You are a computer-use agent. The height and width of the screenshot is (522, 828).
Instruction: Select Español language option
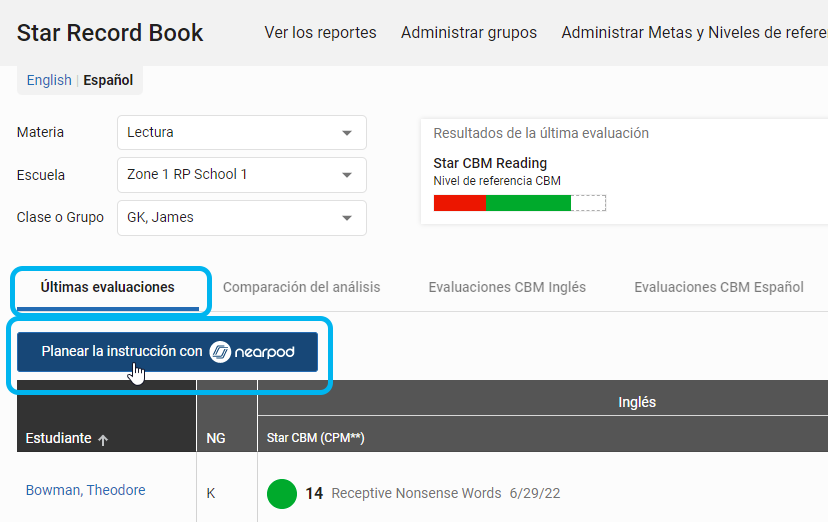pyautogui.click(x=108, y=80)
